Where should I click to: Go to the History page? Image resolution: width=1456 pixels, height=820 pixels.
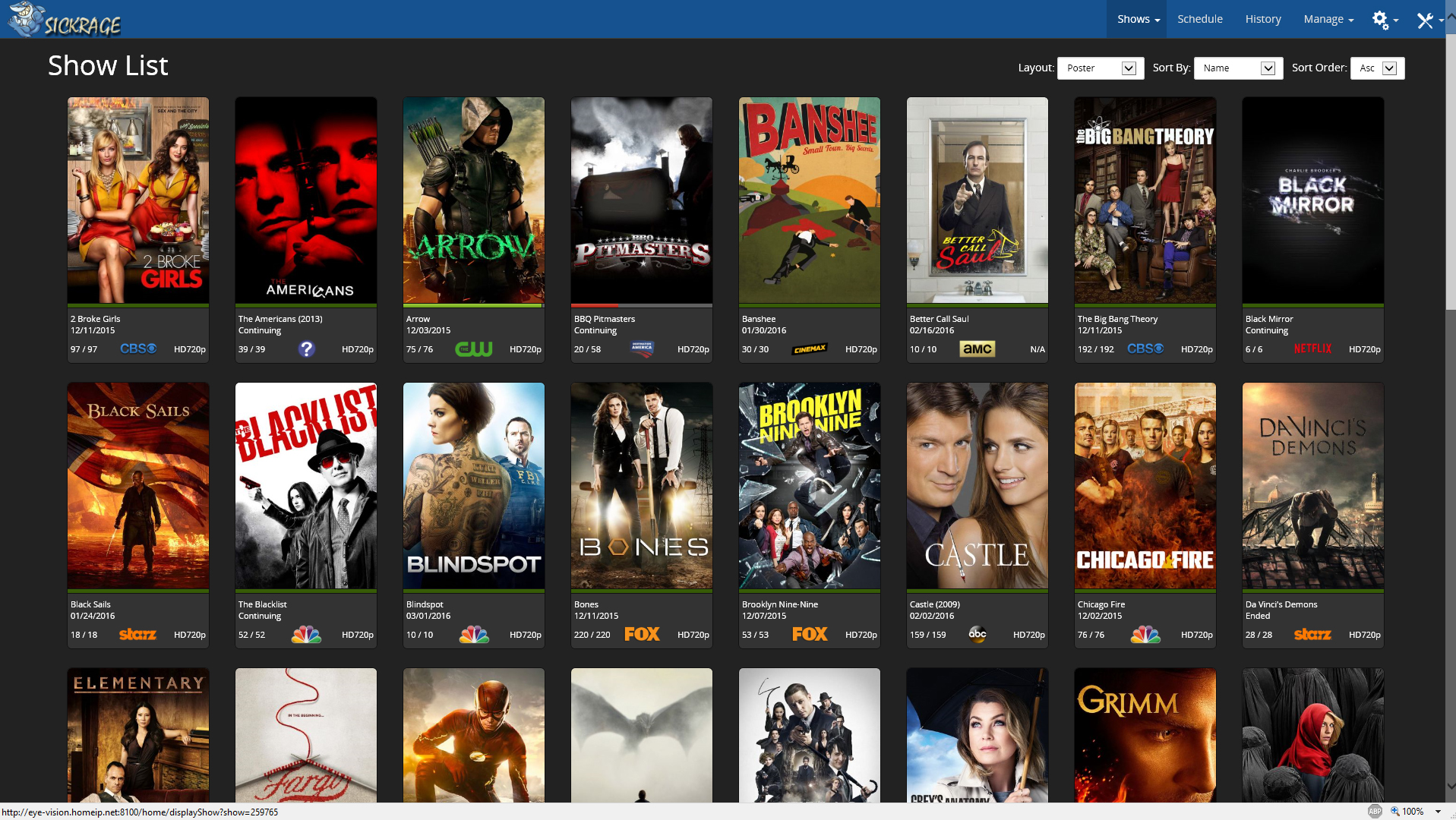[x=1263, y=19]
